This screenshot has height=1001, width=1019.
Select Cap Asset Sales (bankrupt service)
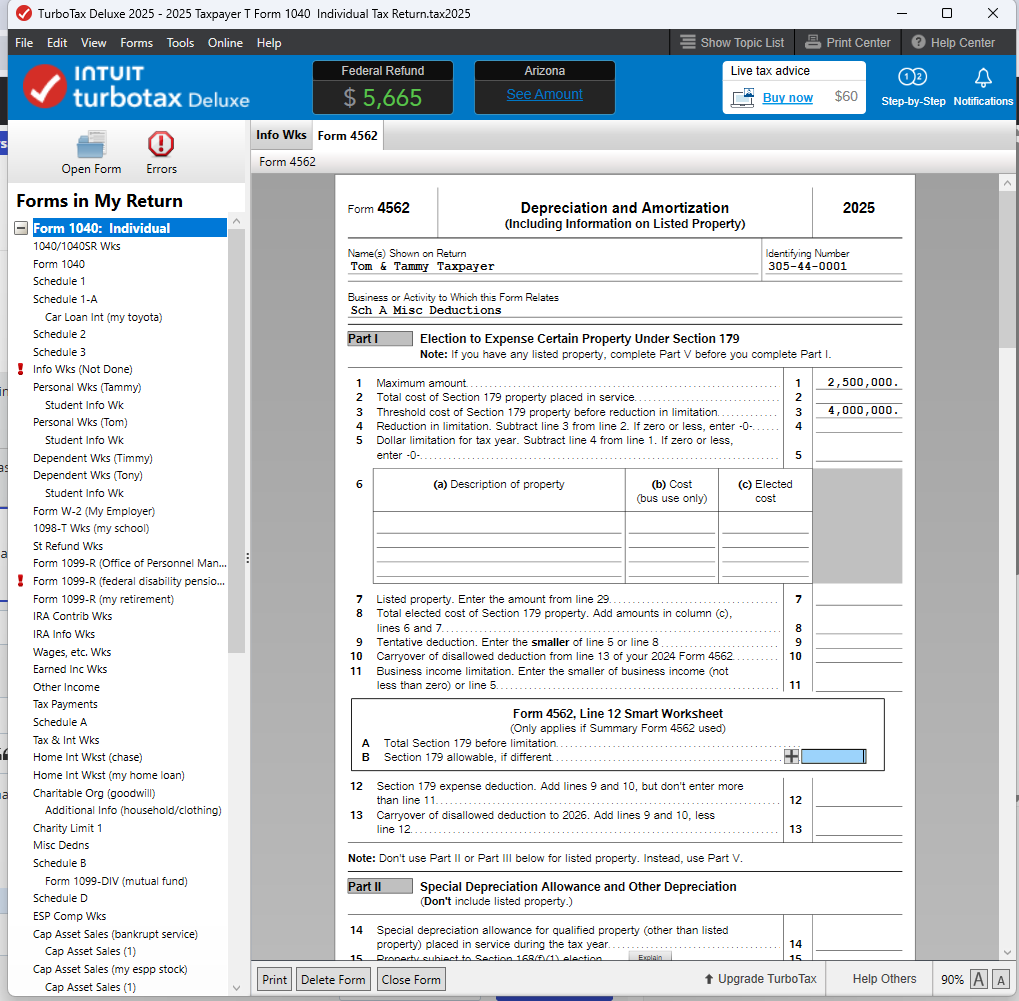(x=116, y=934)
